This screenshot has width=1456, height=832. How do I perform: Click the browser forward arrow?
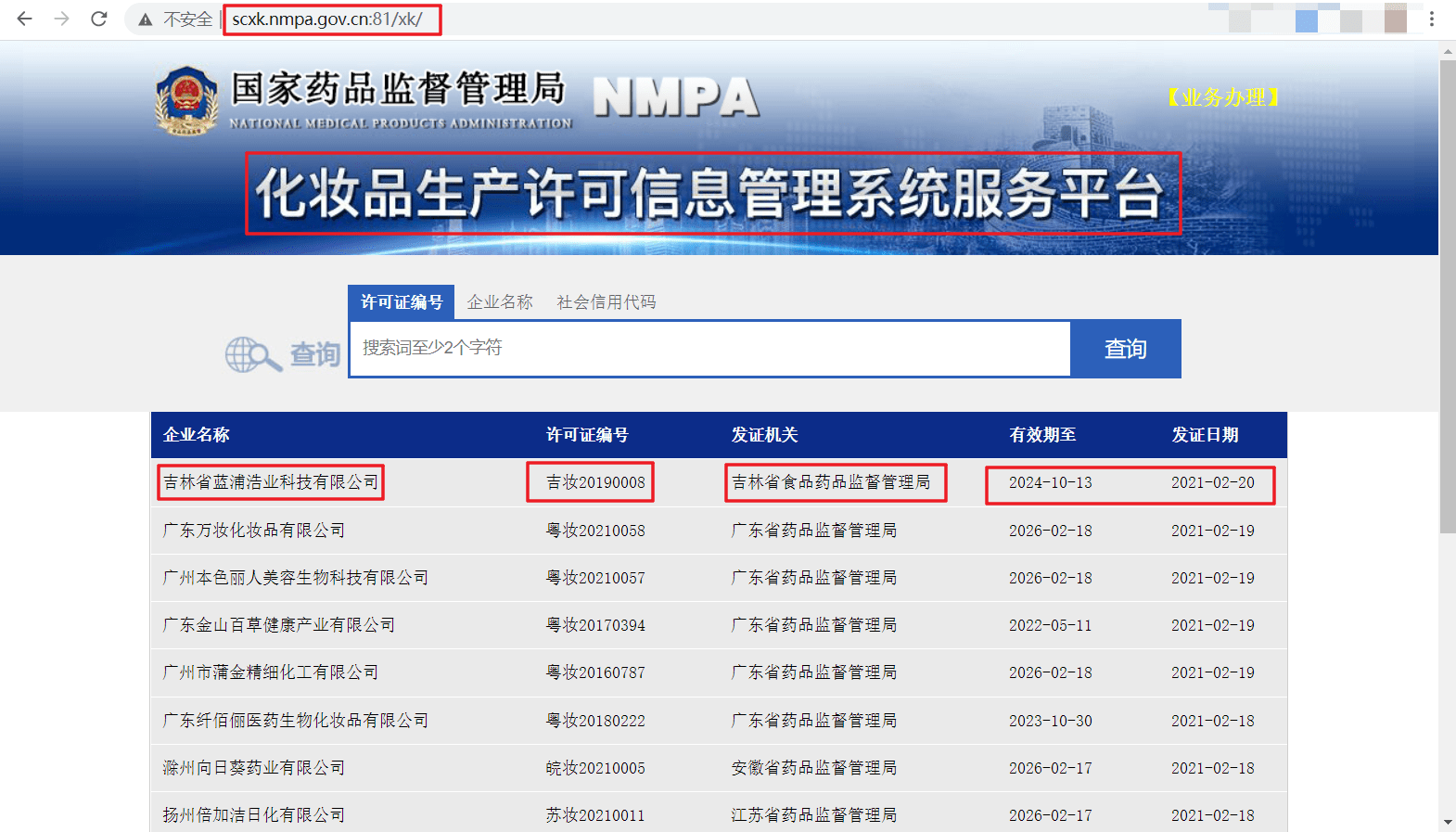point(62,19)
